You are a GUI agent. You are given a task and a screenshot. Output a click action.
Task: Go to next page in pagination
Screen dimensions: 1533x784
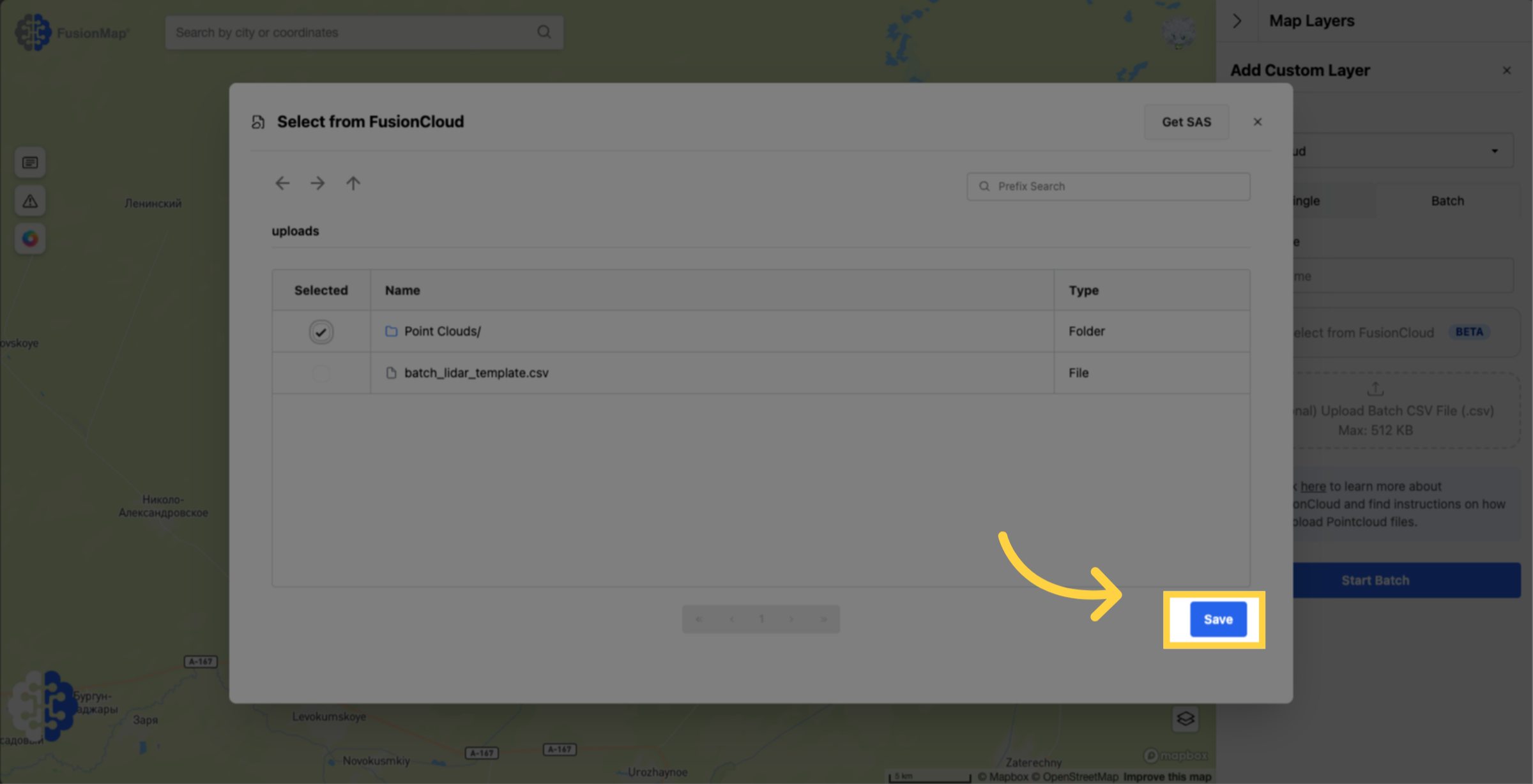click(x=791, y=619)
